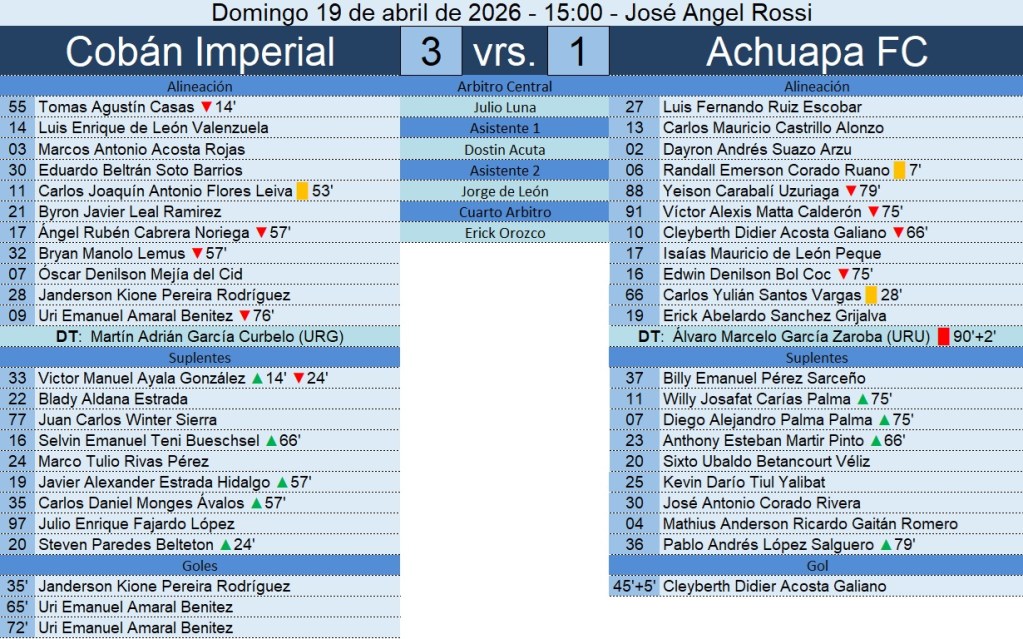Click red arrow beside Cleyberth Didier Acosta Galiano
The height and width of the screenshot is (639, 1023).
coord(898,233)
